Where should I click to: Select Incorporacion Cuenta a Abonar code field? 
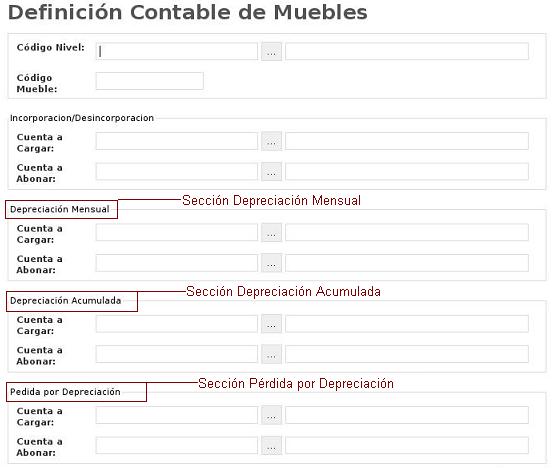(176, 171)
